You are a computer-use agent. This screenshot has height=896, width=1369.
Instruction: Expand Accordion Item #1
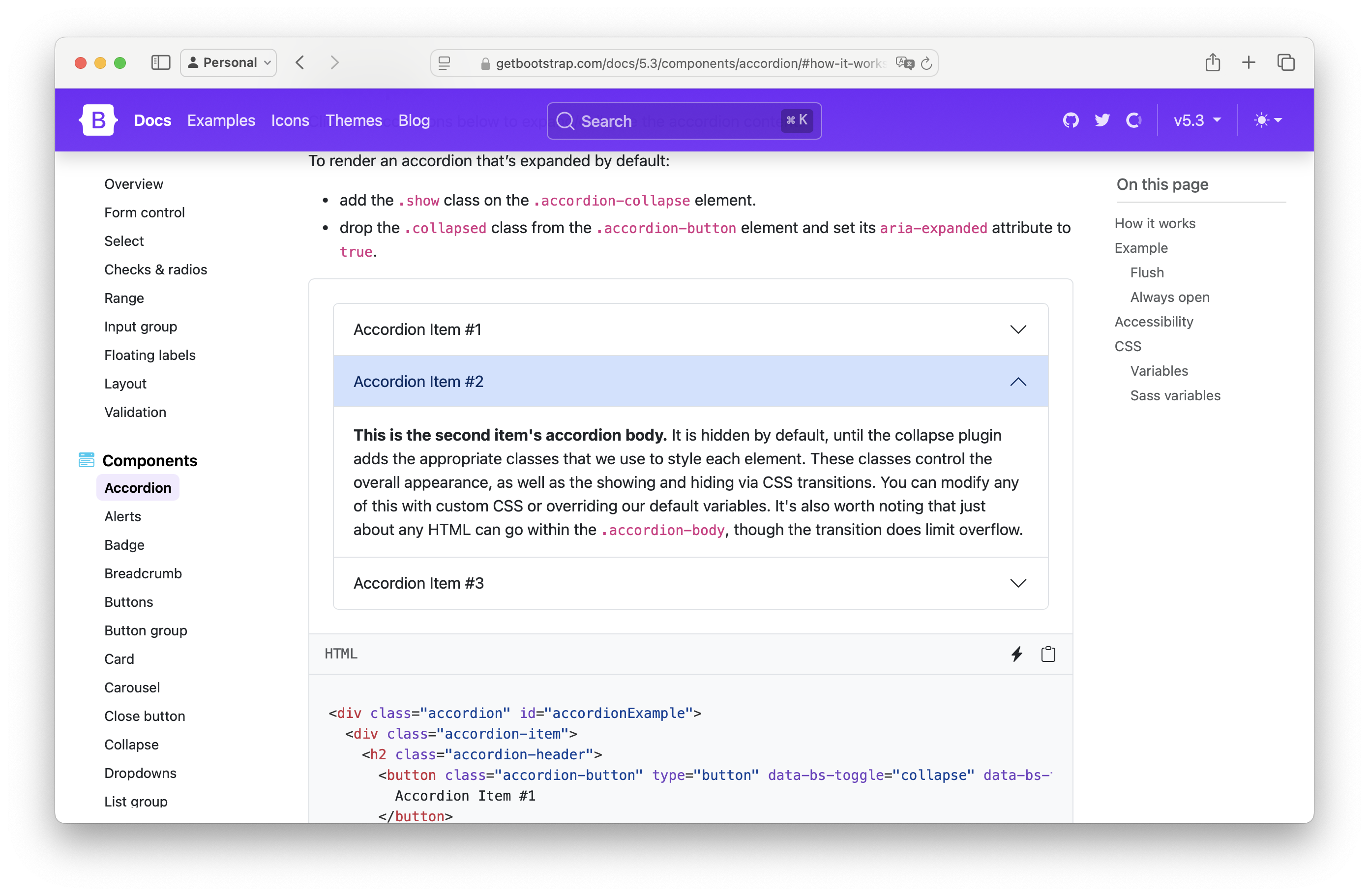pos(690,329)
